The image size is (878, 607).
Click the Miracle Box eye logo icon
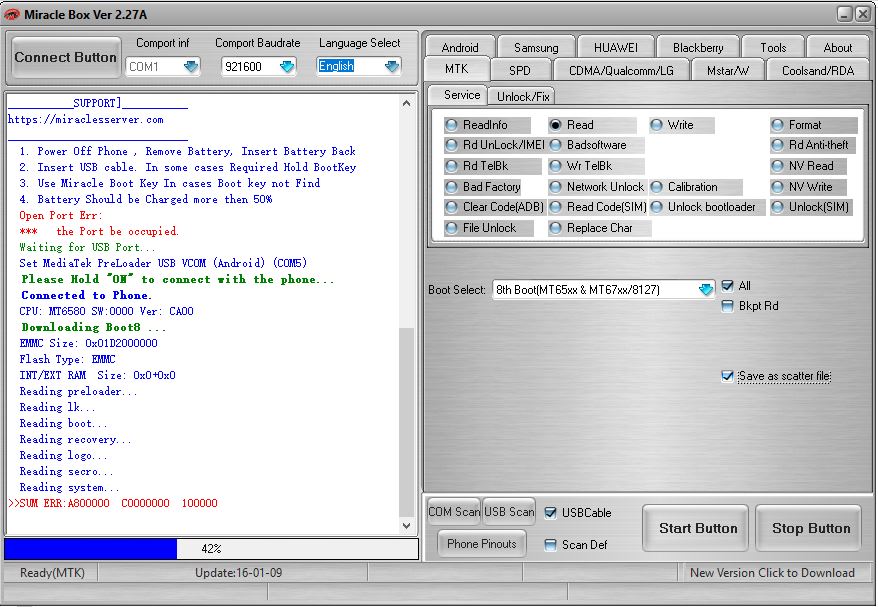tap(12, 15)
